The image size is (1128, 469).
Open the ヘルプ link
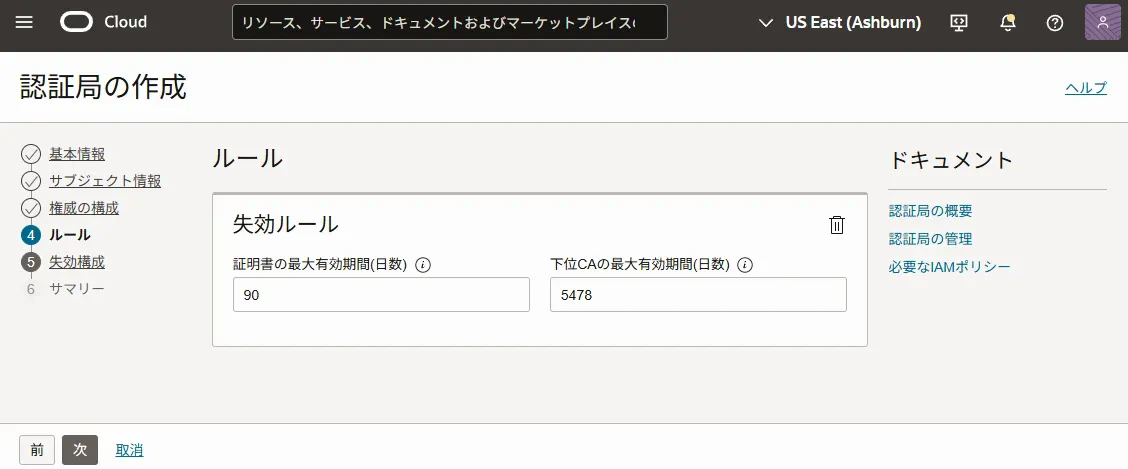coord(1086,88)
